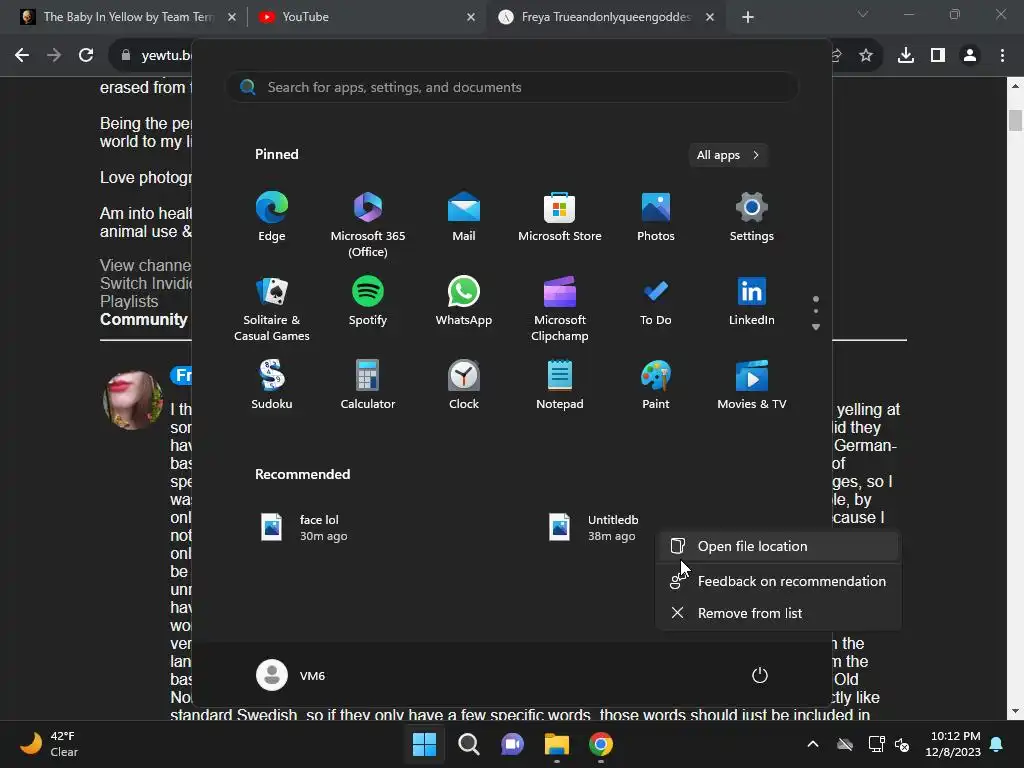Click the commenter's avatar on the page
1024x768 pixels.
pyautogui.click(x=133, y=400)
